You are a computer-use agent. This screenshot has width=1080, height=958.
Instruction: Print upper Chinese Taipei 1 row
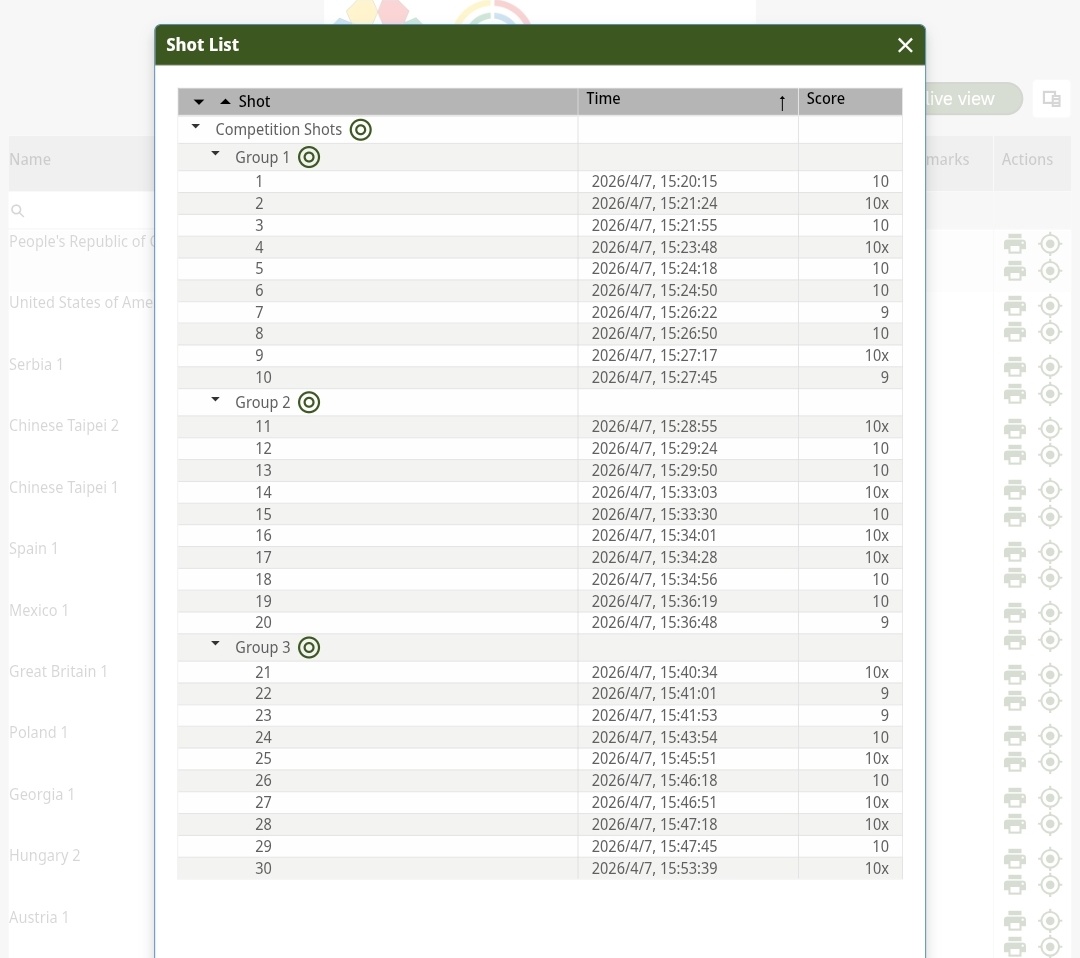(1015, 490)
